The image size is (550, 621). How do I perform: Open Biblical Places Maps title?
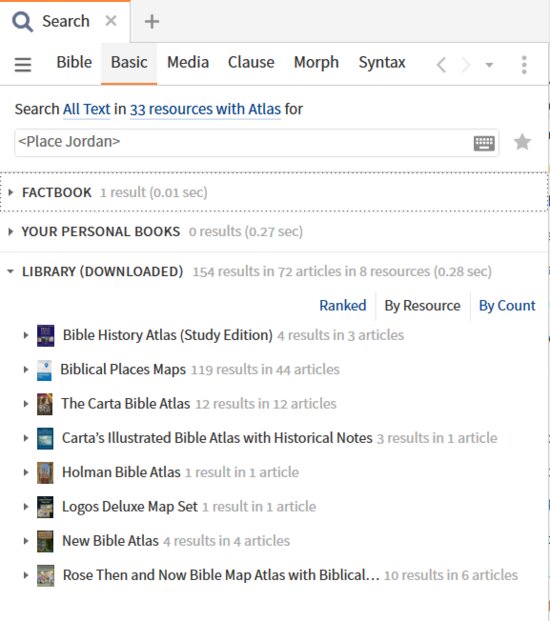123,370
